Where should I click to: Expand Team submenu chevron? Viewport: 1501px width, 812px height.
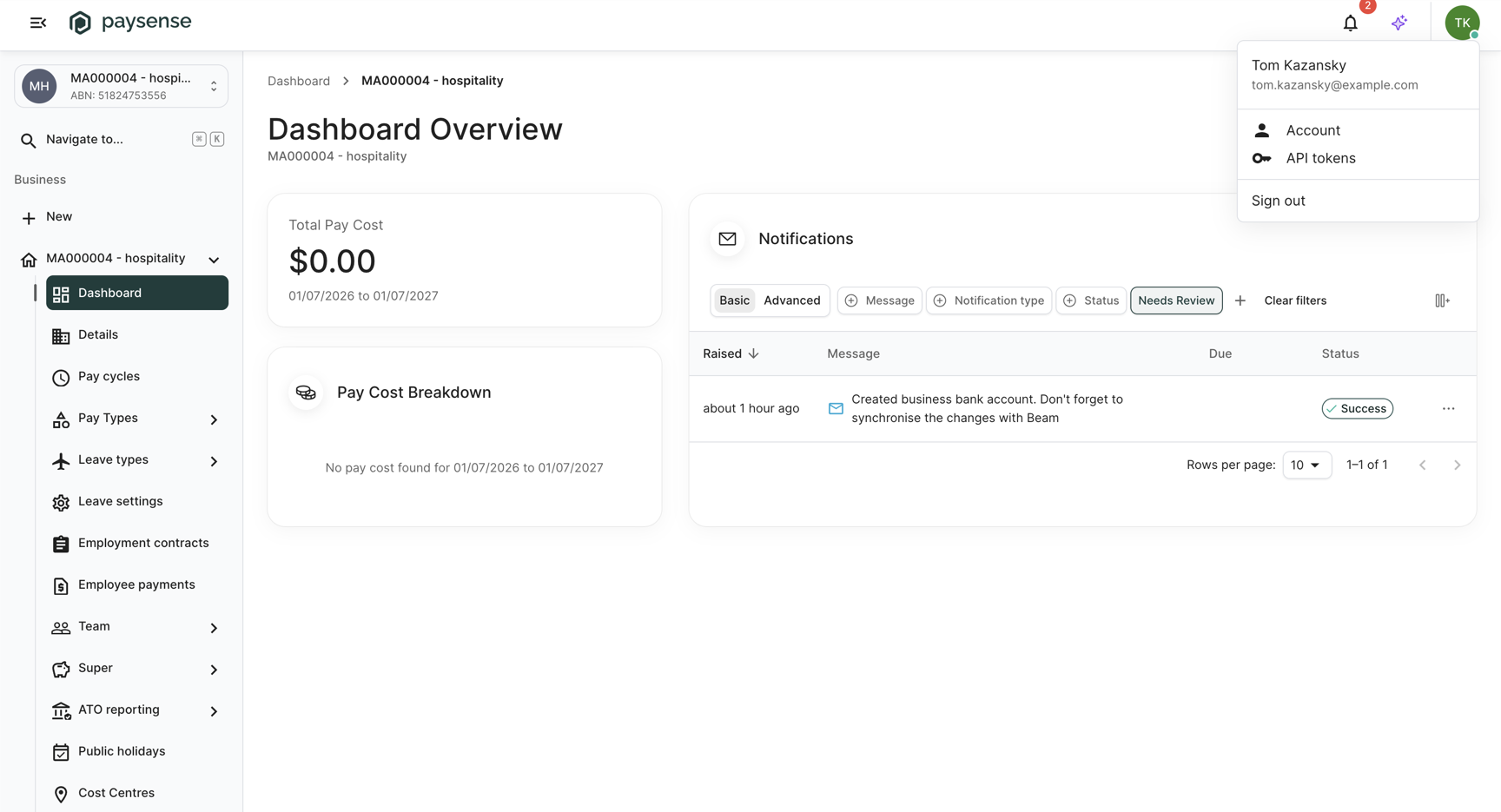click(x=214, y=628)
